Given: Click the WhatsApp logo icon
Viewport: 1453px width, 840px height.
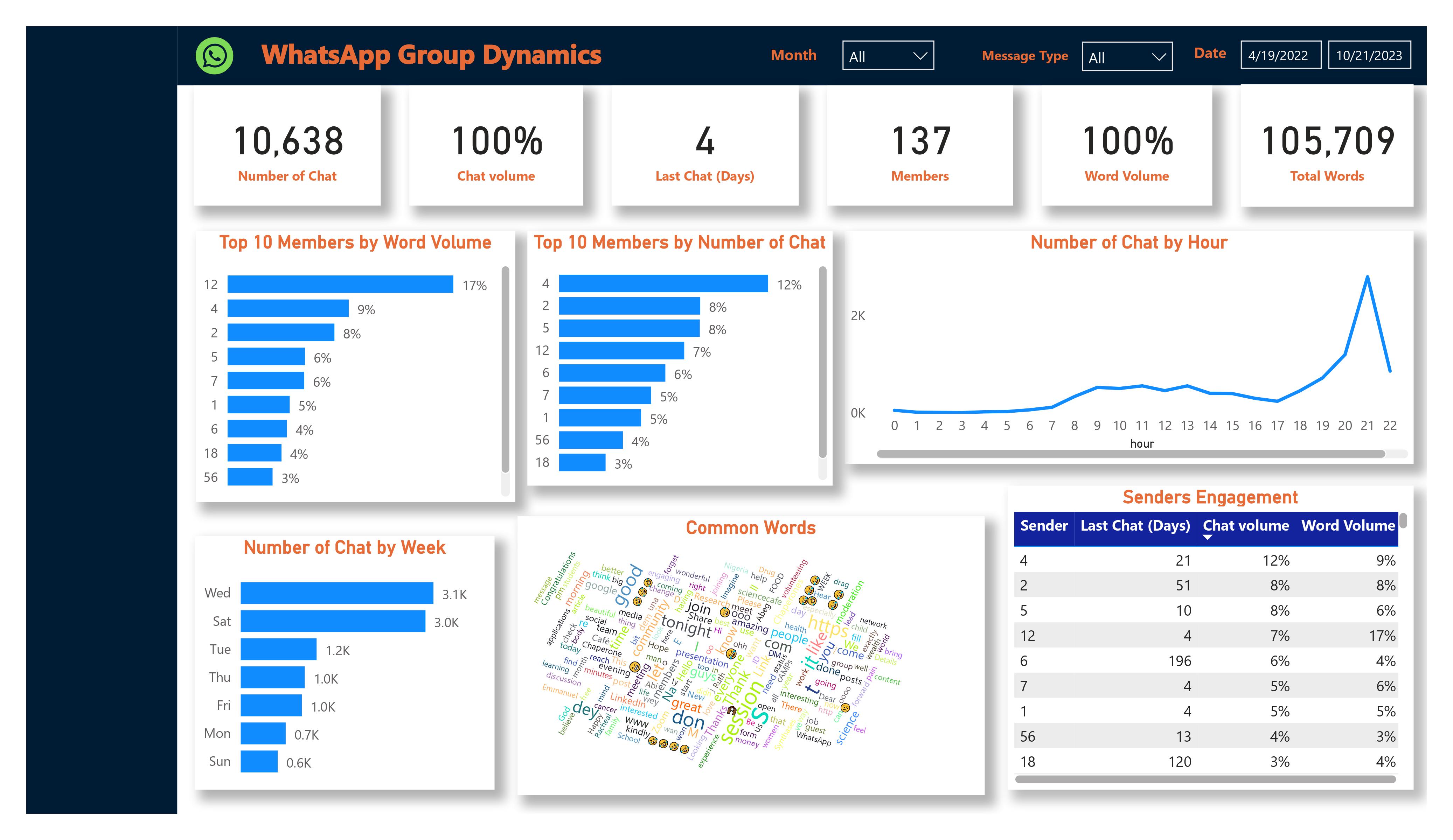Looking at the screenshot, I should (x=215, y=56).
